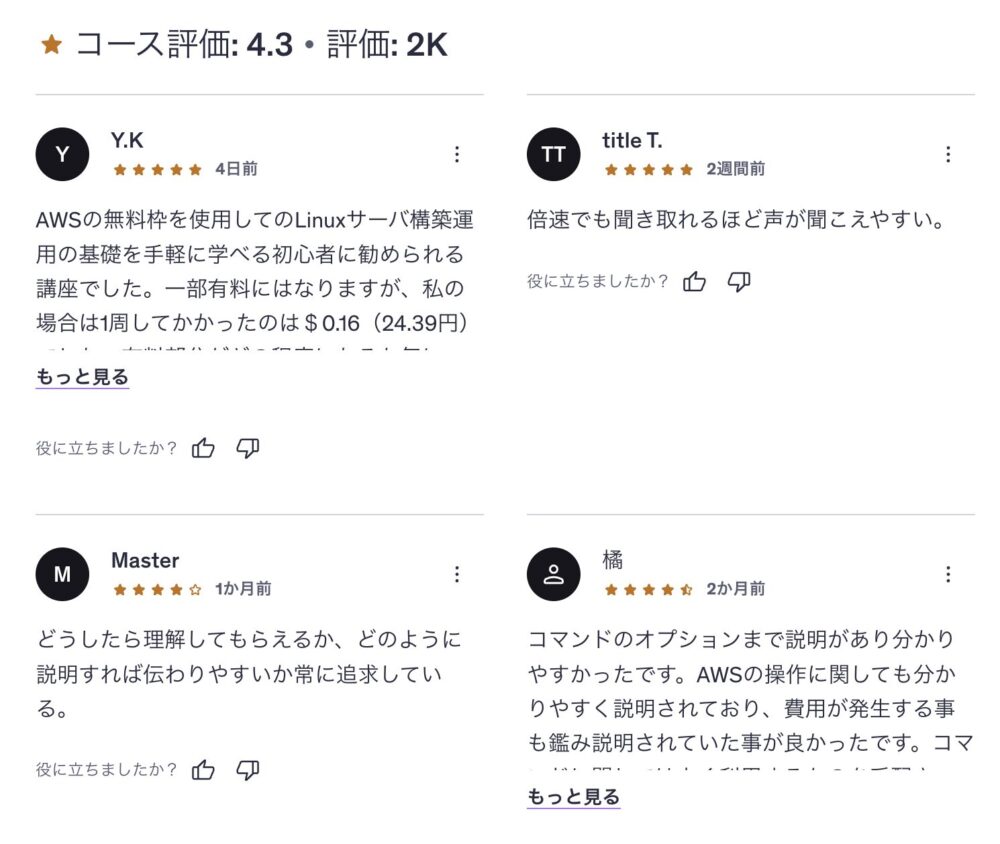The height and width of the screenshot is (844, 1000).
Task: Click thumbs up on Y.K's review
Action: coord(204,448)
